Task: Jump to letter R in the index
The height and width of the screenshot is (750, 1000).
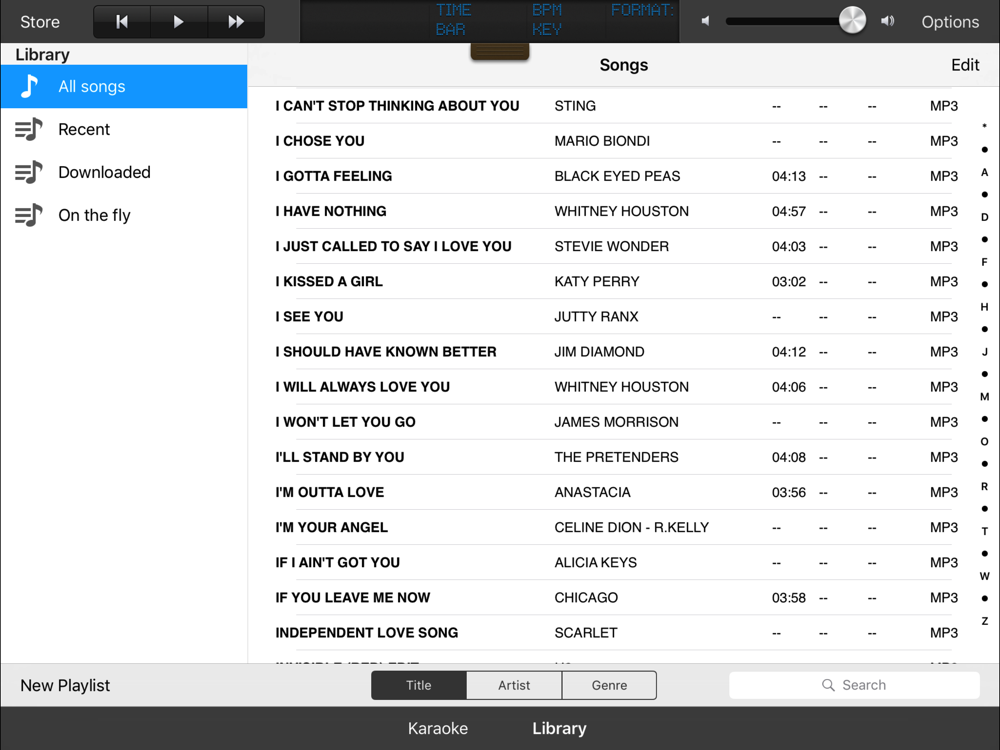Action: click(x=985, y=486)
